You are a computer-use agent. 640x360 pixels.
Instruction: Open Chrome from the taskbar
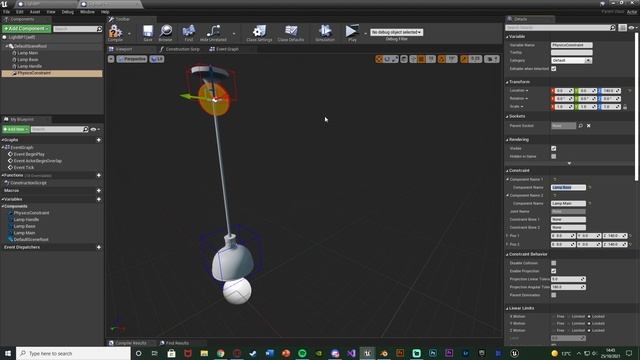(221, 353)
